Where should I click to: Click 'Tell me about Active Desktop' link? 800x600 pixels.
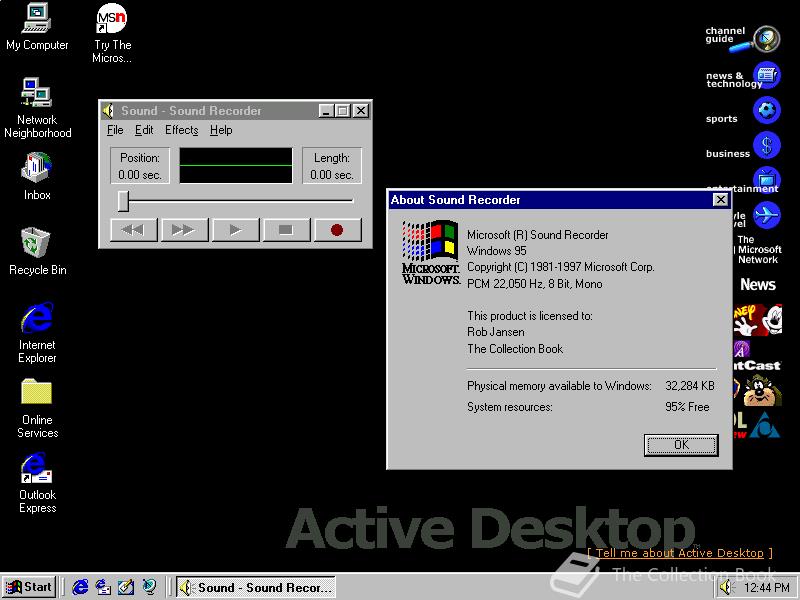pos(680,553)
